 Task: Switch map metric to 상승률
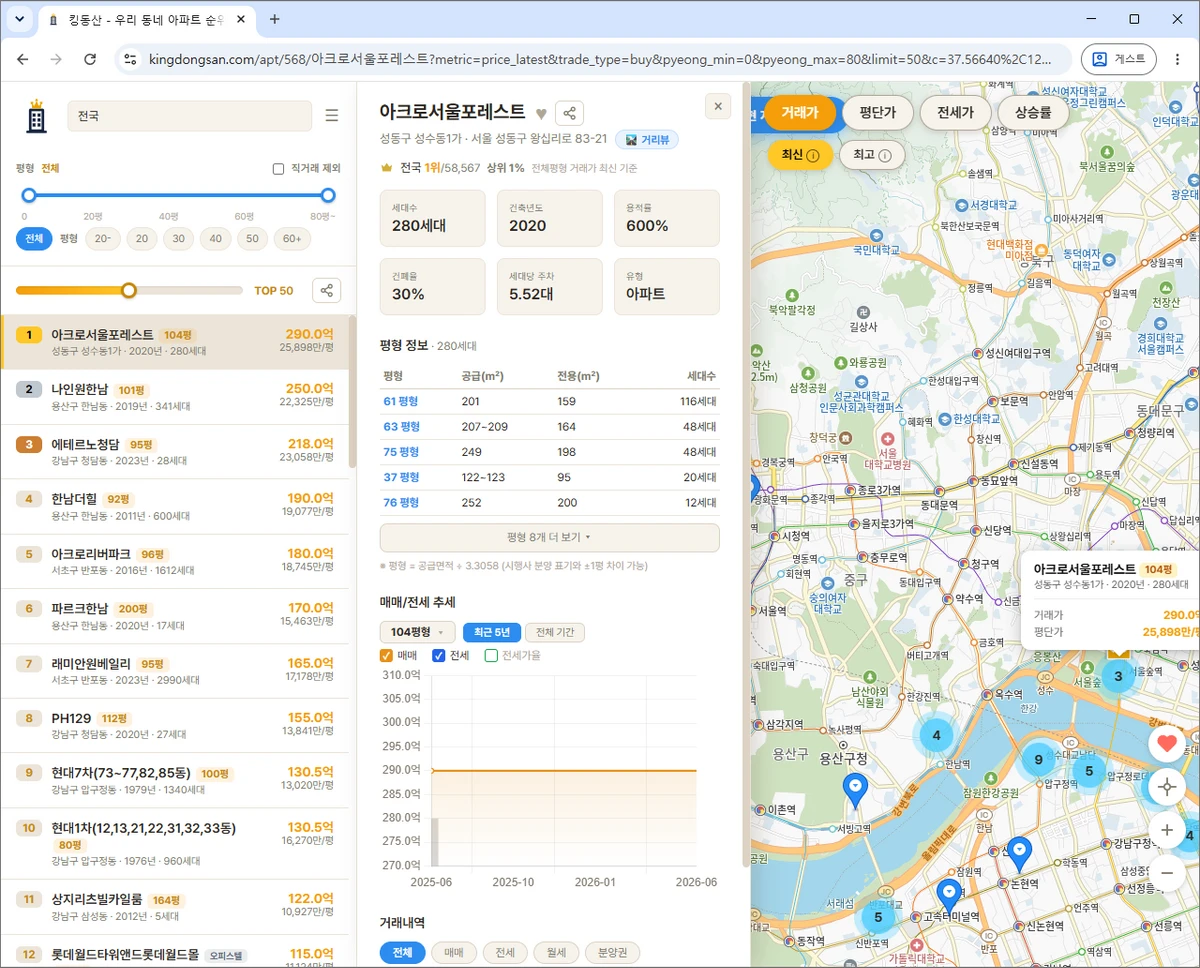tap(1033, 113)
